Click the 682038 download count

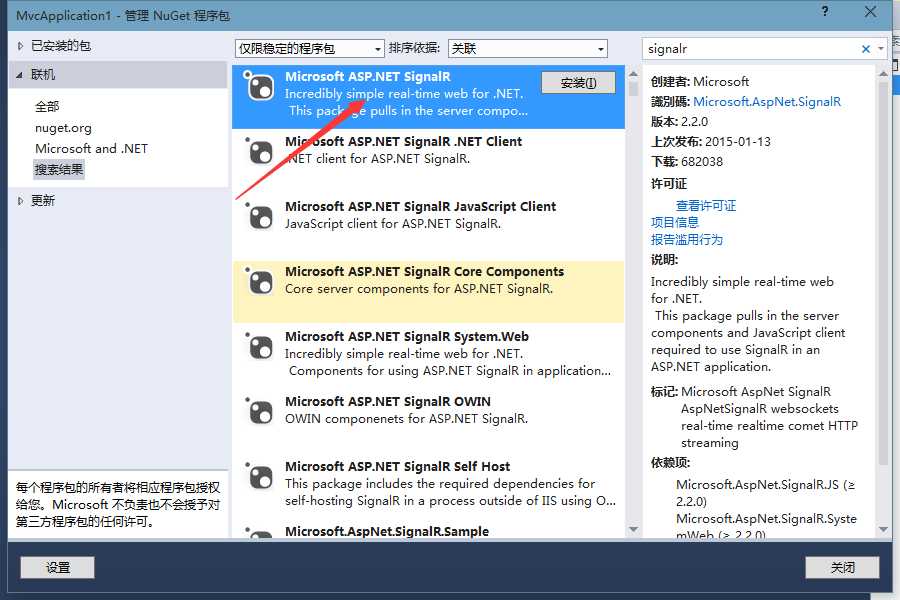click(x=701, y=162)
